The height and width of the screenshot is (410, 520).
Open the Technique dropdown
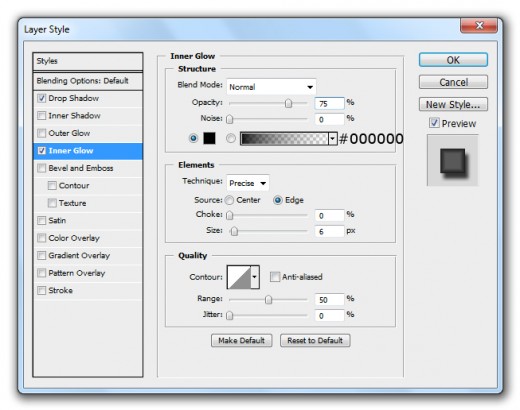248,183
